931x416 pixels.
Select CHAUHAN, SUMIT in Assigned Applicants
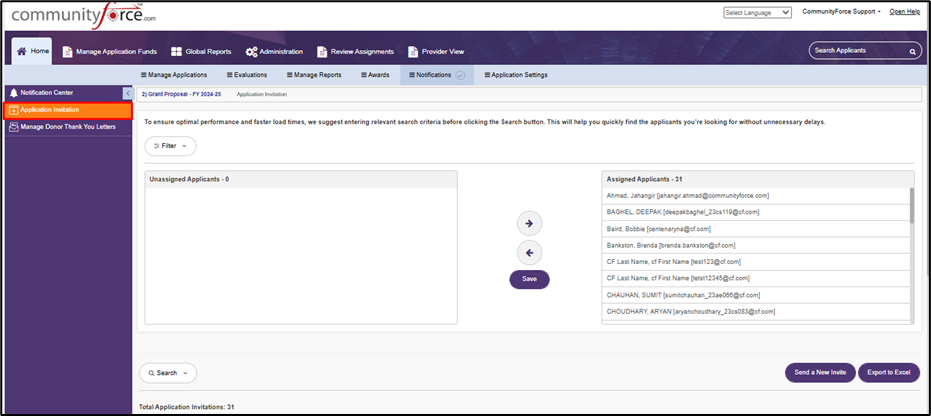755,295
